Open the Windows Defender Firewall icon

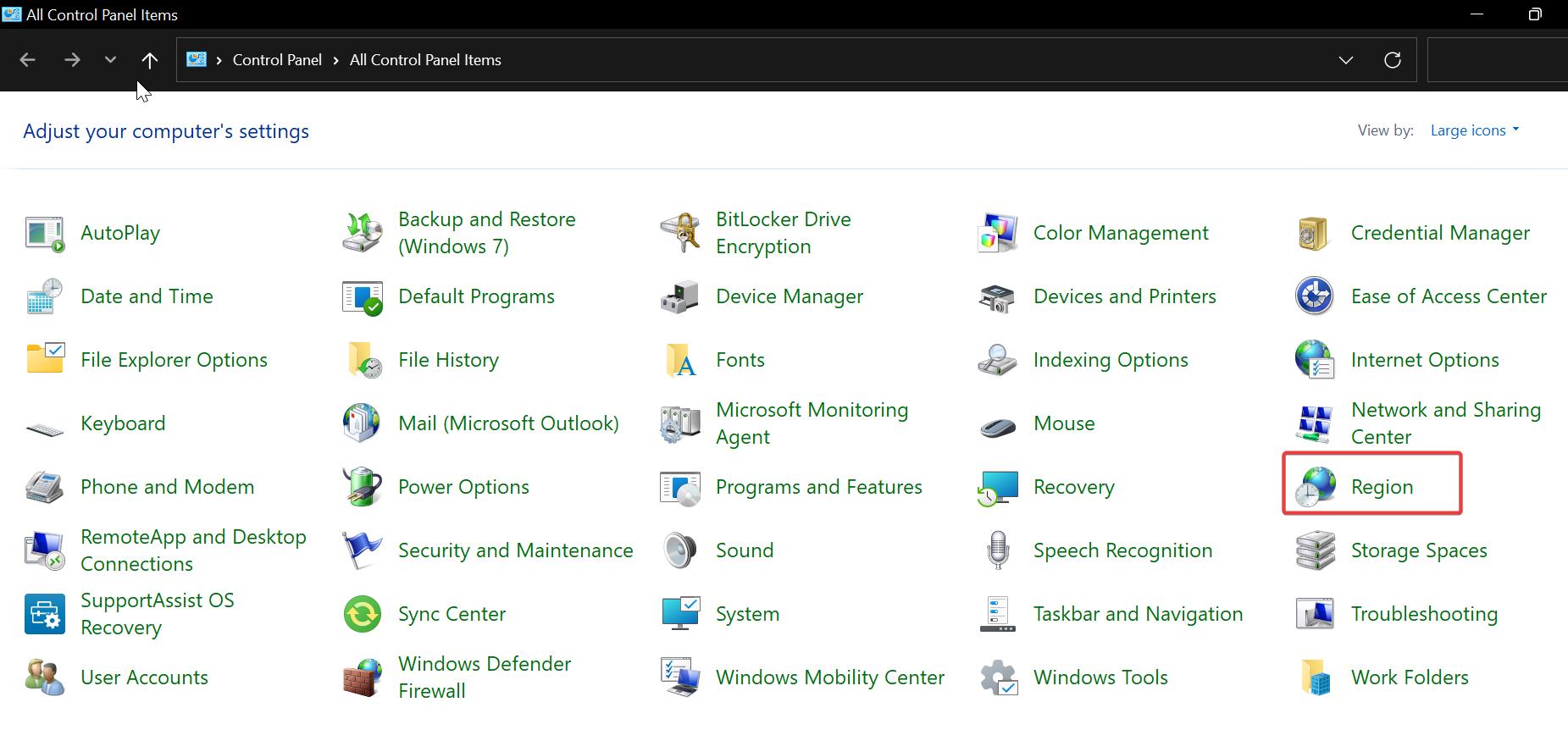(x=363, y=677)
